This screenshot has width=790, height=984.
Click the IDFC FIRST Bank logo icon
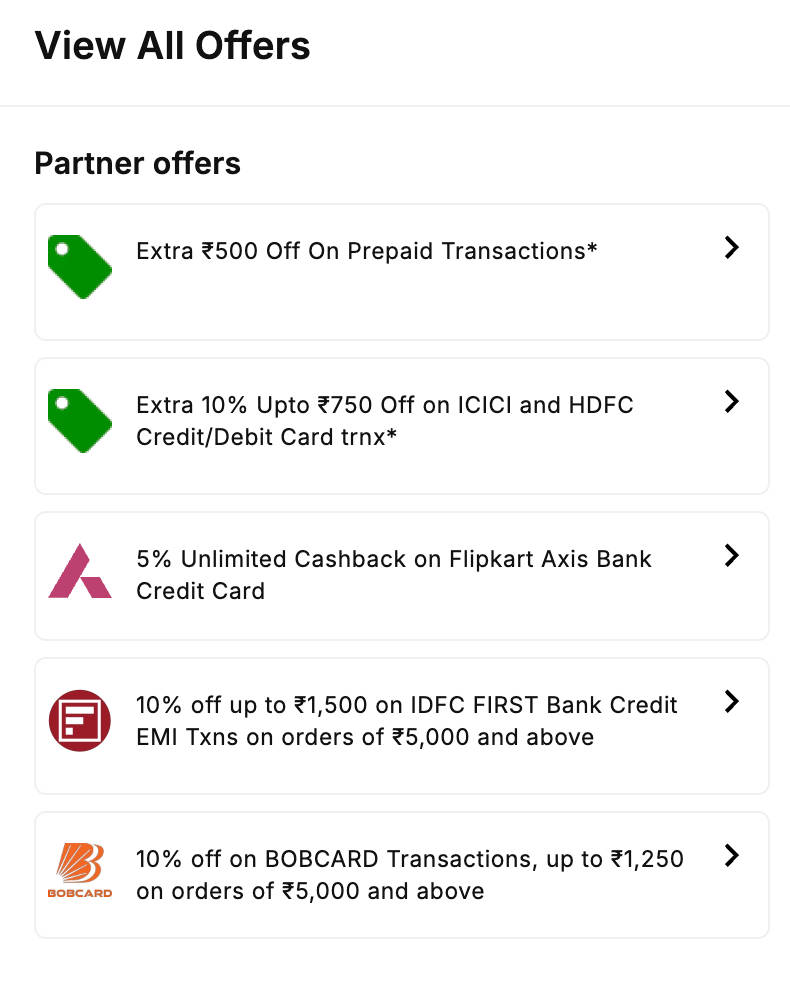(80, 720)
